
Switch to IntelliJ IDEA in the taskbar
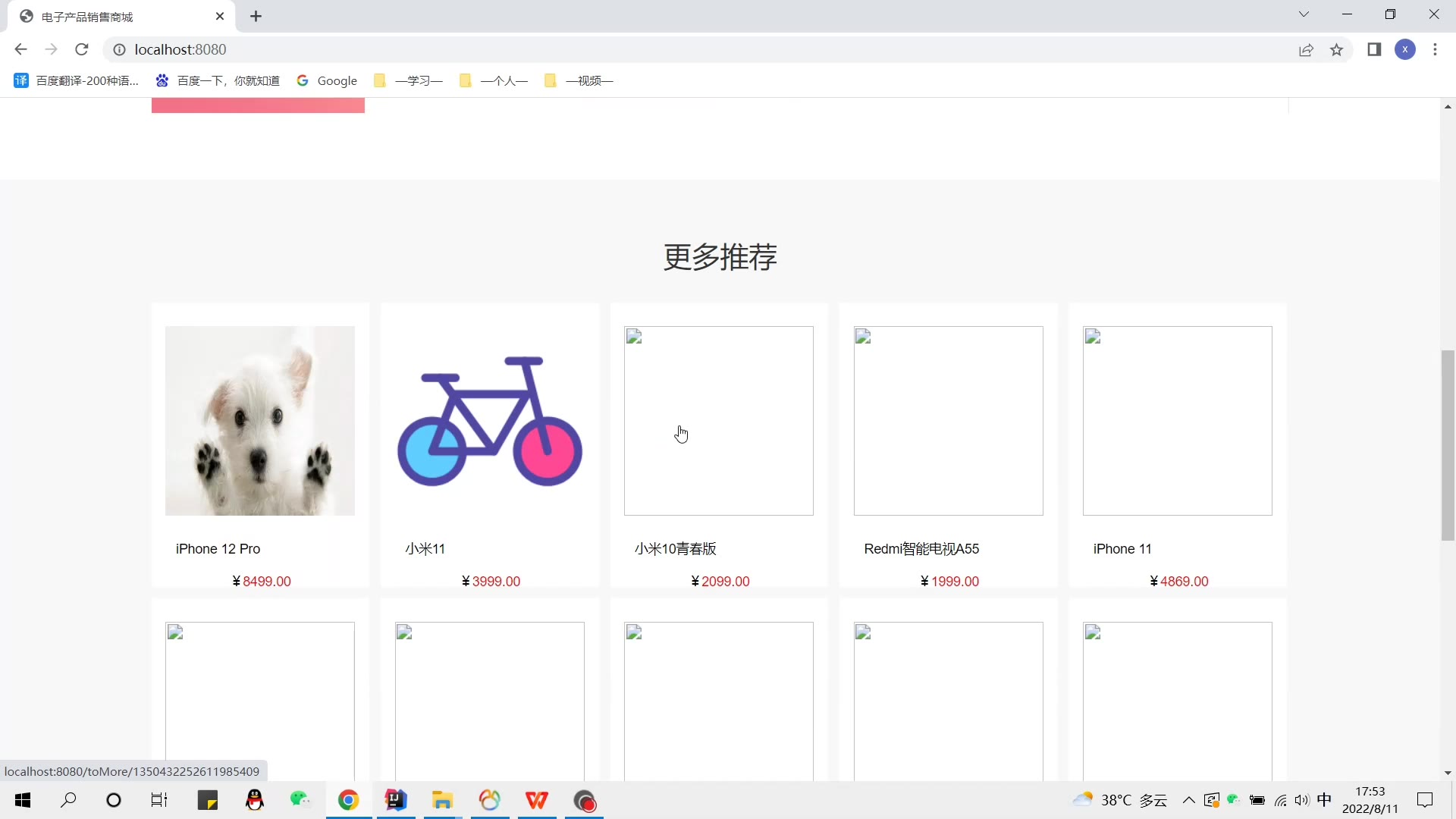396,800
